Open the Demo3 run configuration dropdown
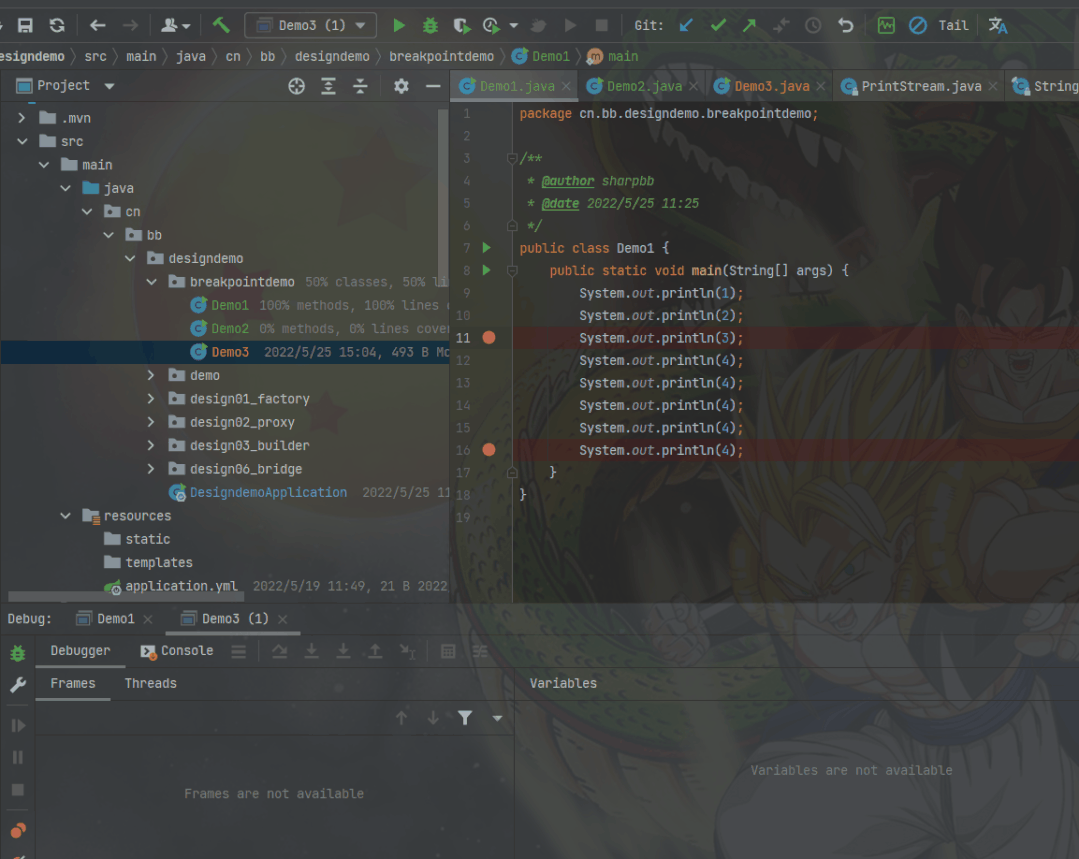 (x=361, y=24)
